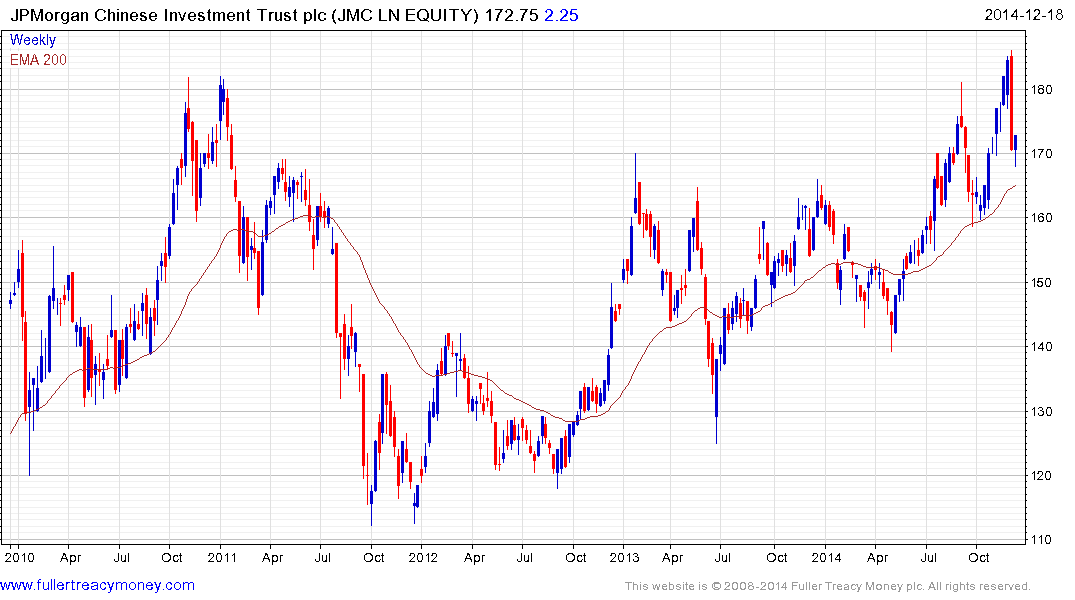Screen dimensions: 1075x600
Task: Click the '170' price axis label
Action: click(1042, 154)
